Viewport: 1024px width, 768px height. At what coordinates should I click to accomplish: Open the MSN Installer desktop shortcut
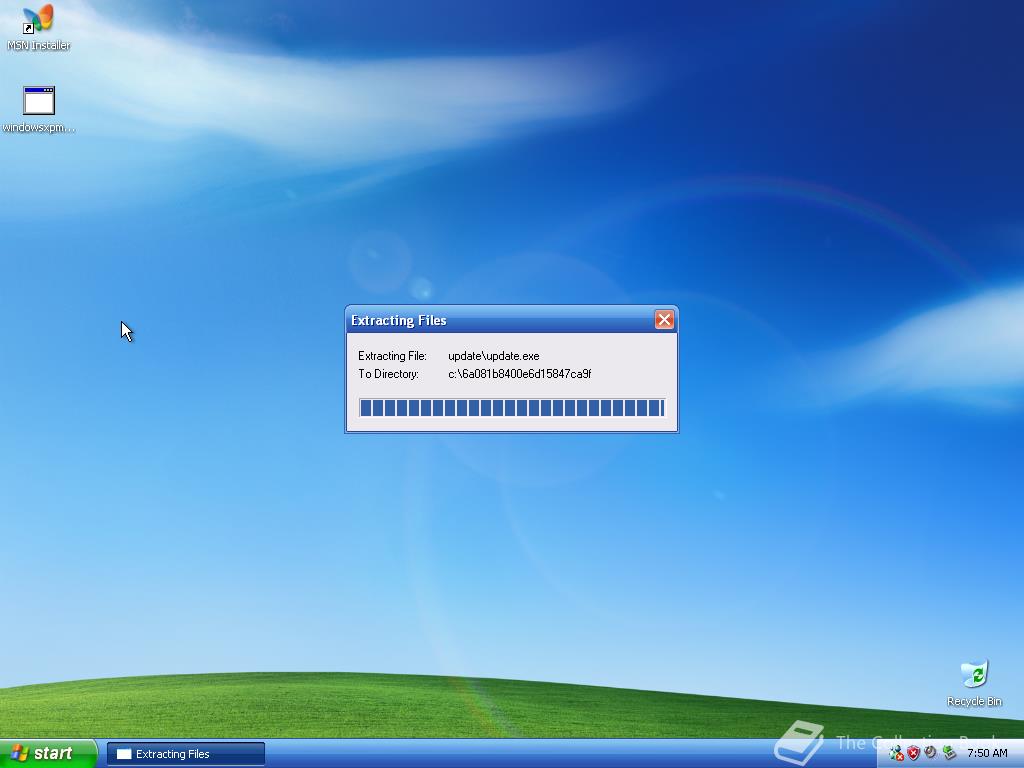[x=36, y=20]
